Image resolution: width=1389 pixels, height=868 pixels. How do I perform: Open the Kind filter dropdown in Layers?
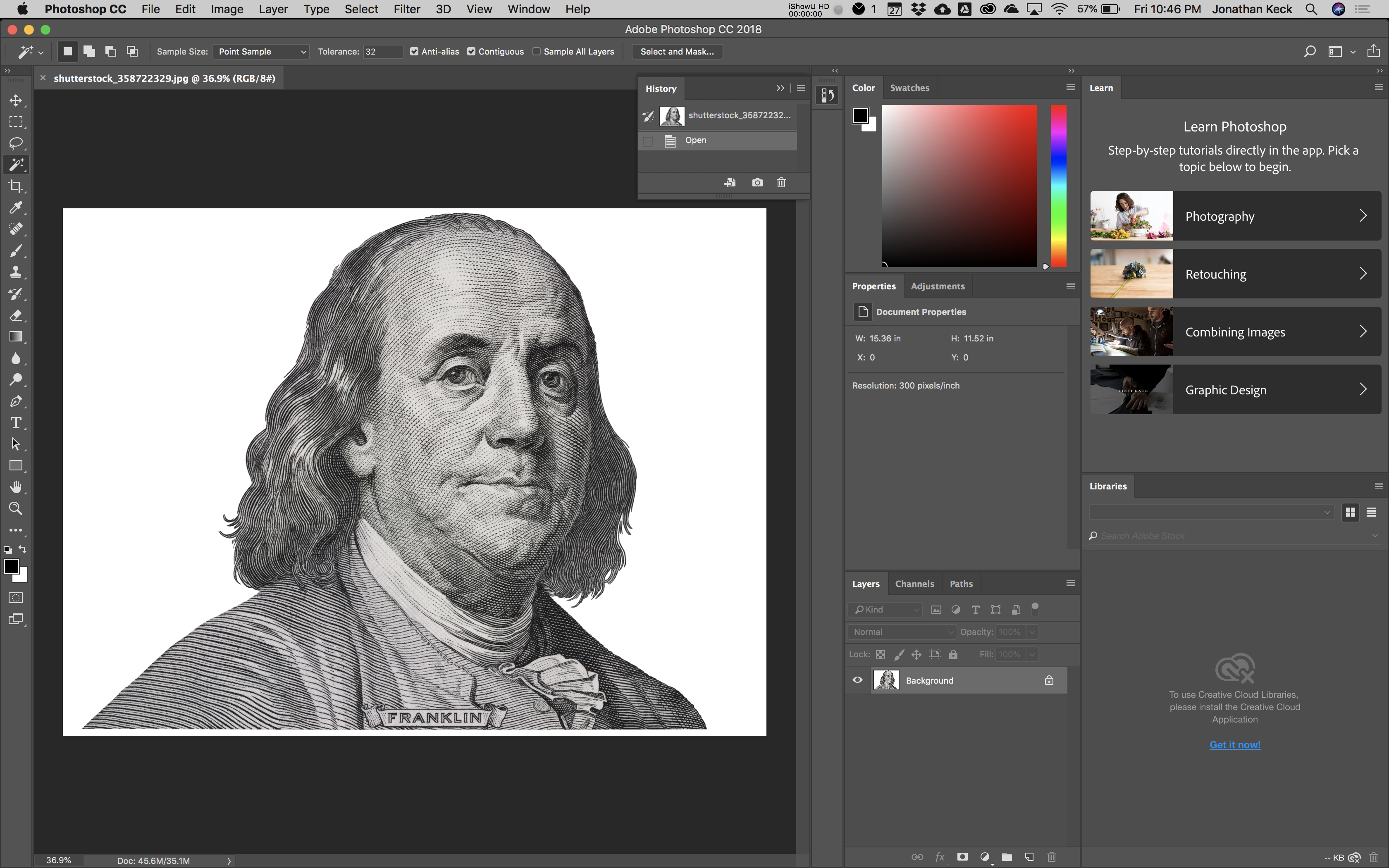885,610
